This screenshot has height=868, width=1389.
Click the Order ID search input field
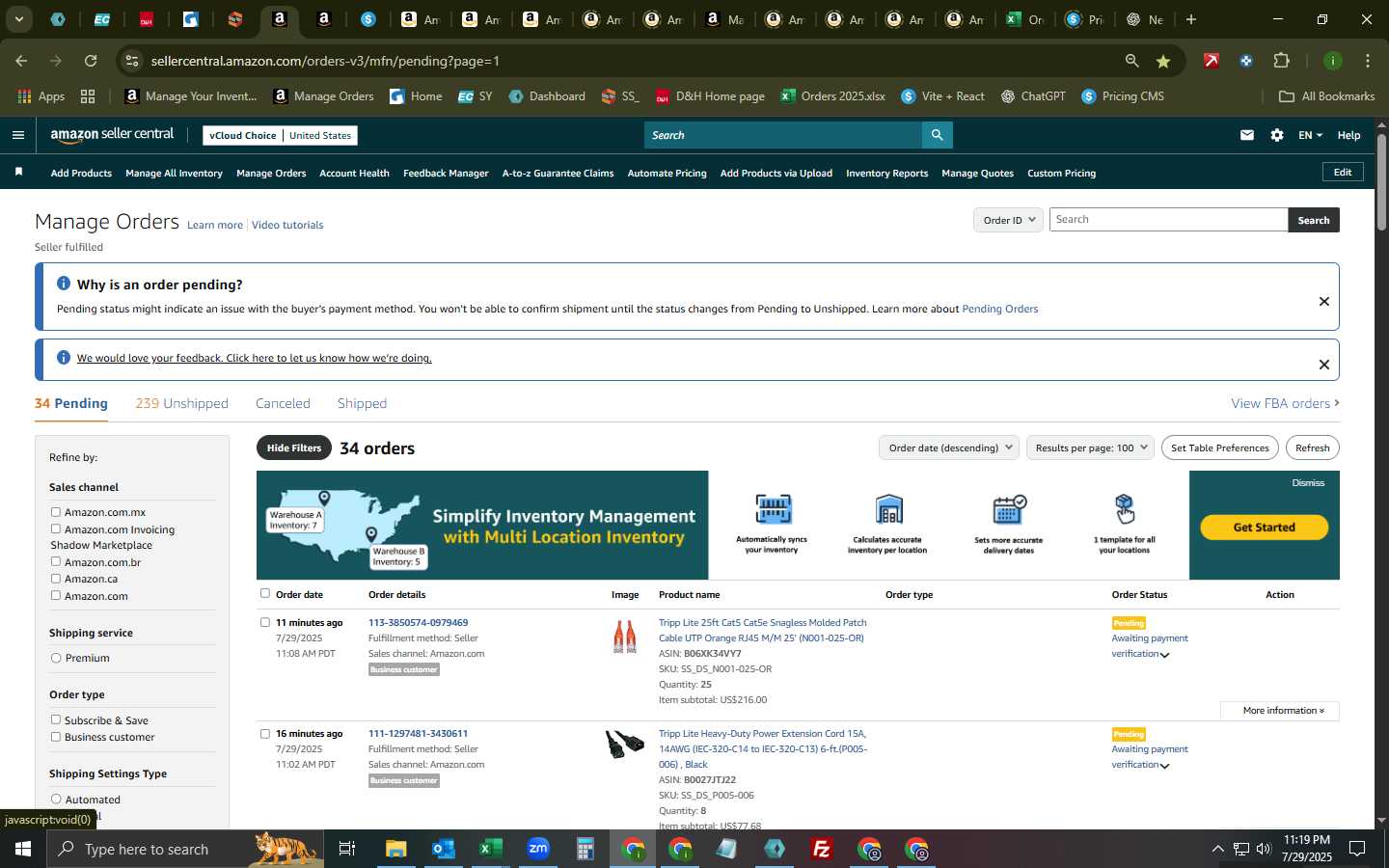tap(1168, 220)
